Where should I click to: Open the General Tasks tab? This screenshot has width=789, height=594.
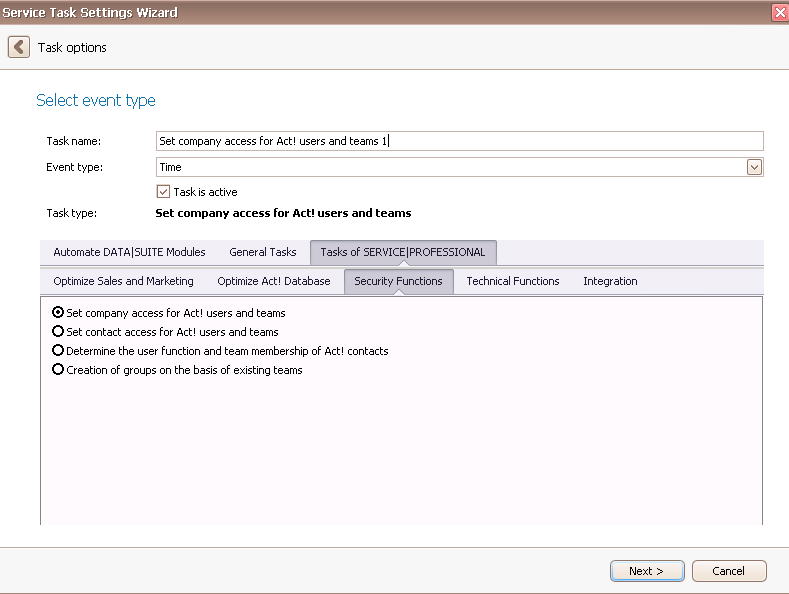[263, 252]
